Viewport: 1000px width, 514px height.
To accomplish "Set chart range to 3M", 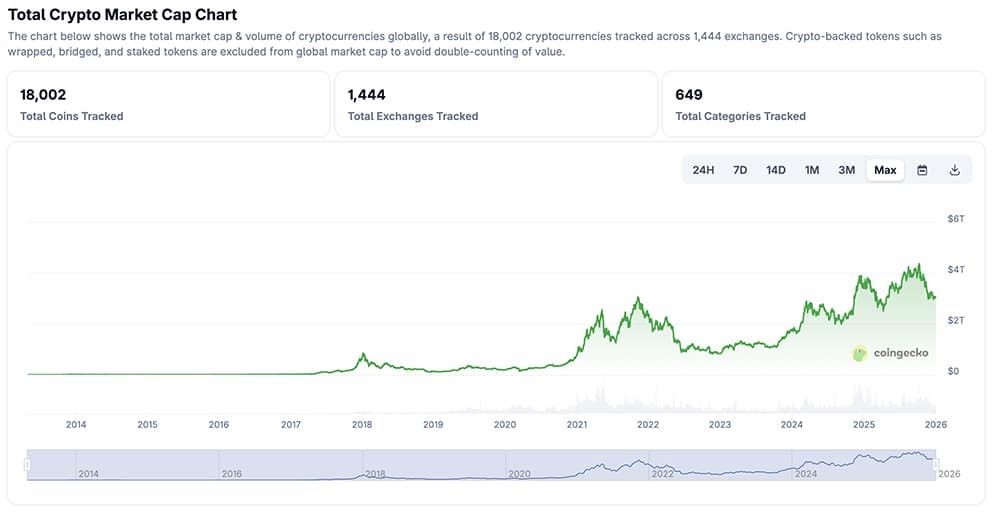I will (x=847, y=170).
